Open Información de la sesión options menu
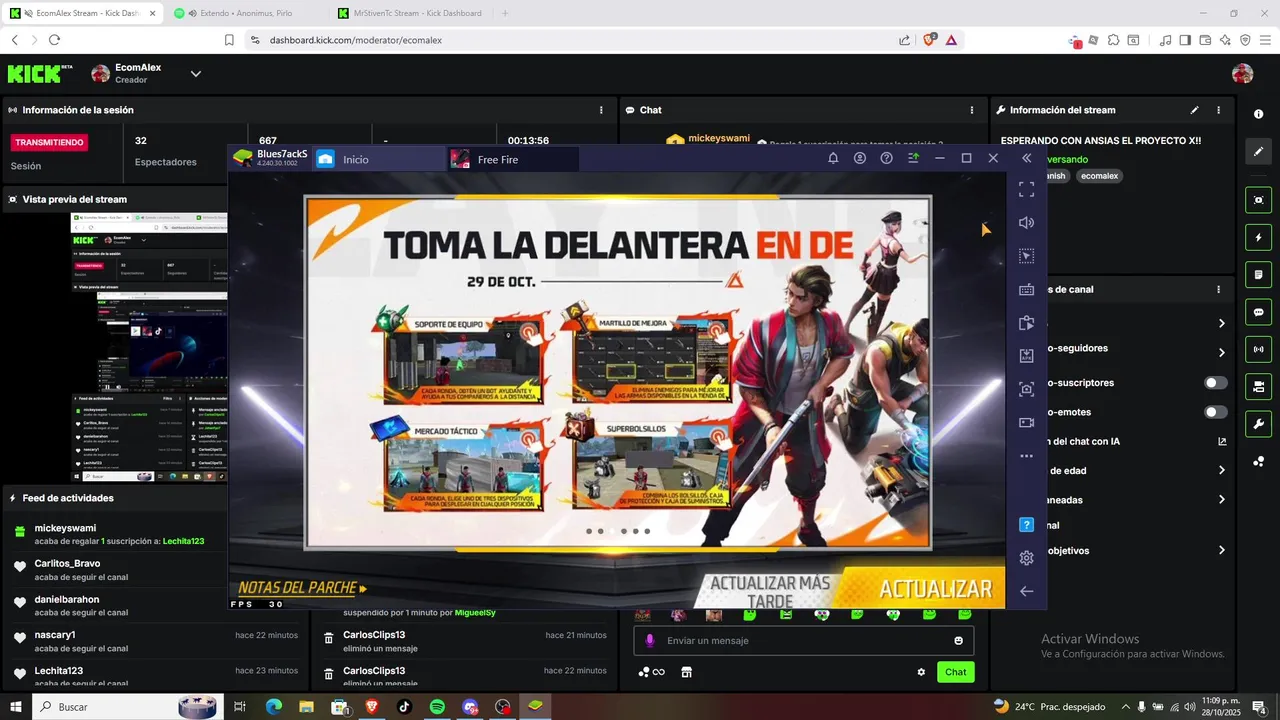This screenshot has height=720, width=1280. pyautogui.click(x=601, y=110)
